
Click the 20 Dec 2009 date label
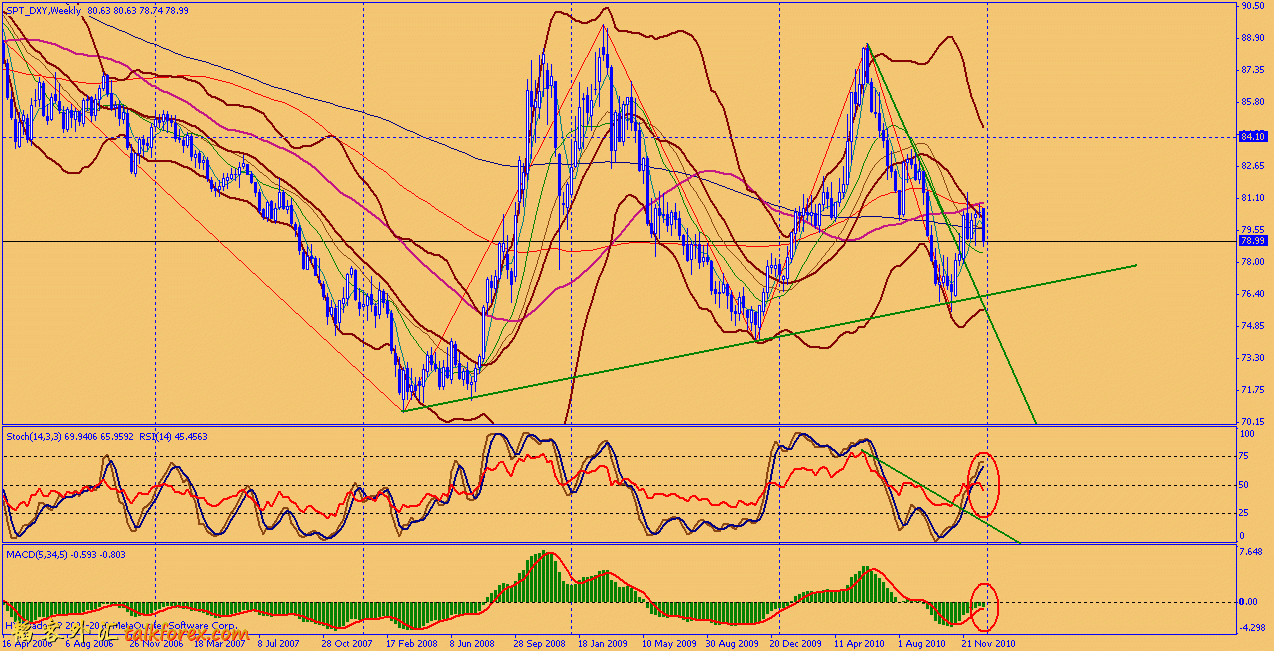[x=795, y=645]
